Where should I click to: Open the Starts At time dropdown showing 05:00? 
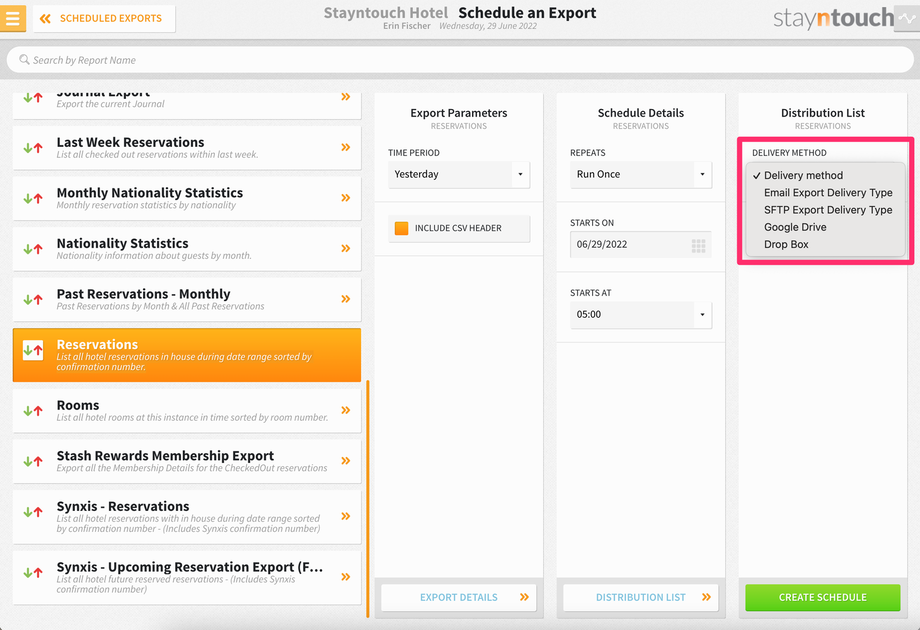[641, 314]
